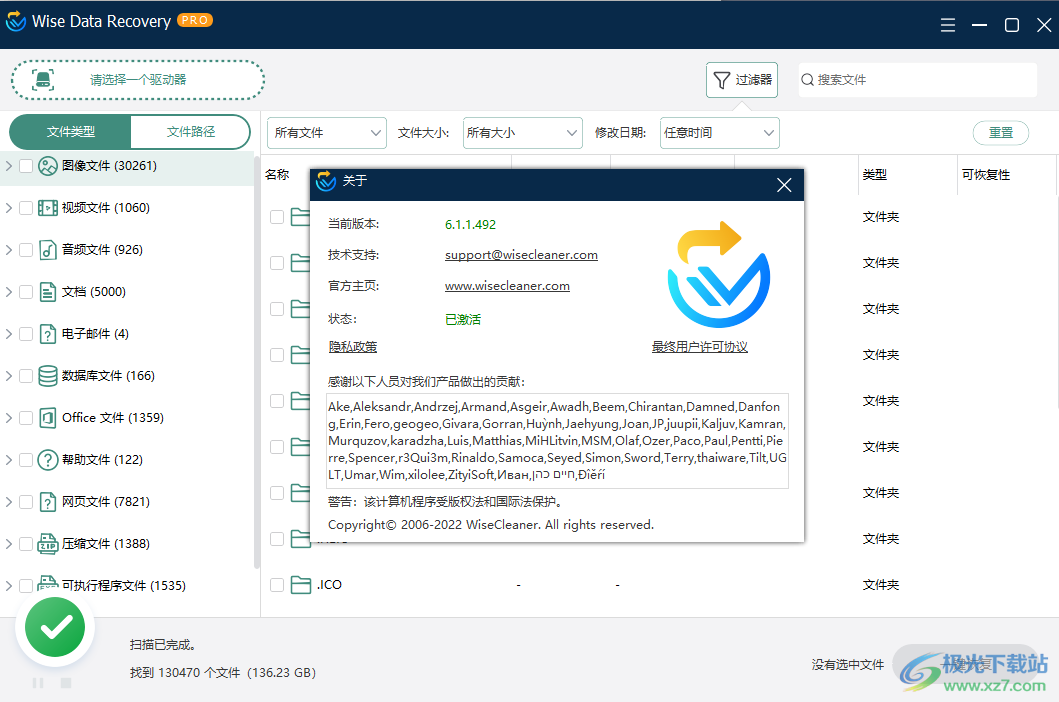Click the large logo in About dialog

[x=719, y=274]
